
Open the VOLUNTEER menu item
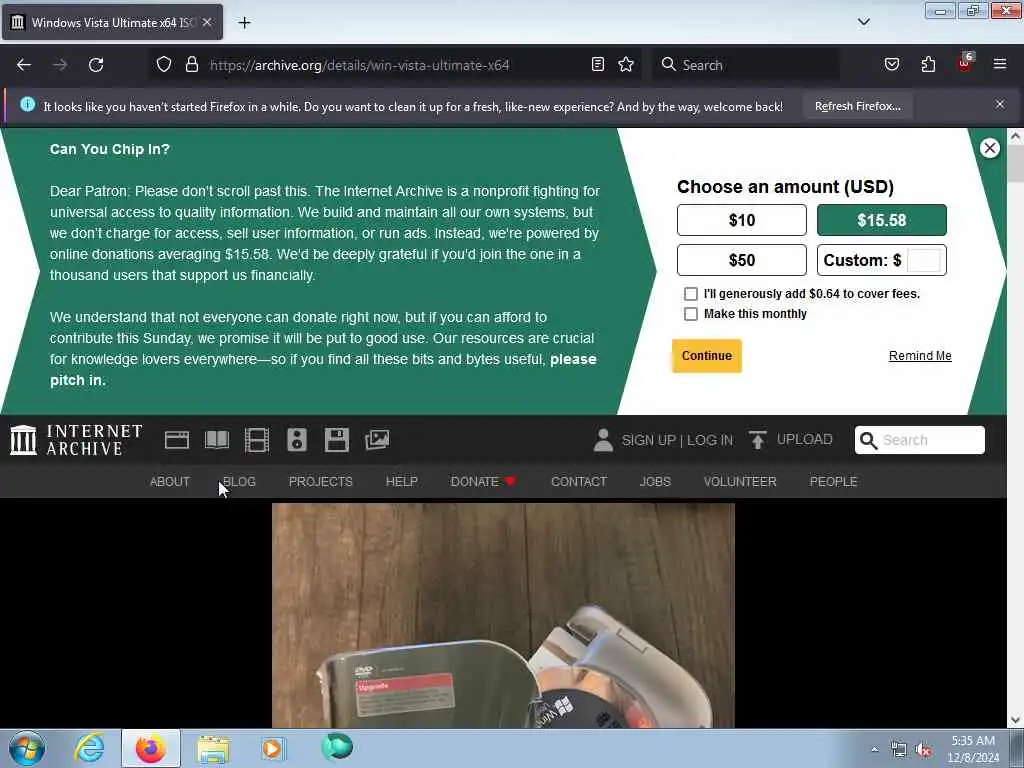(740, 481)
